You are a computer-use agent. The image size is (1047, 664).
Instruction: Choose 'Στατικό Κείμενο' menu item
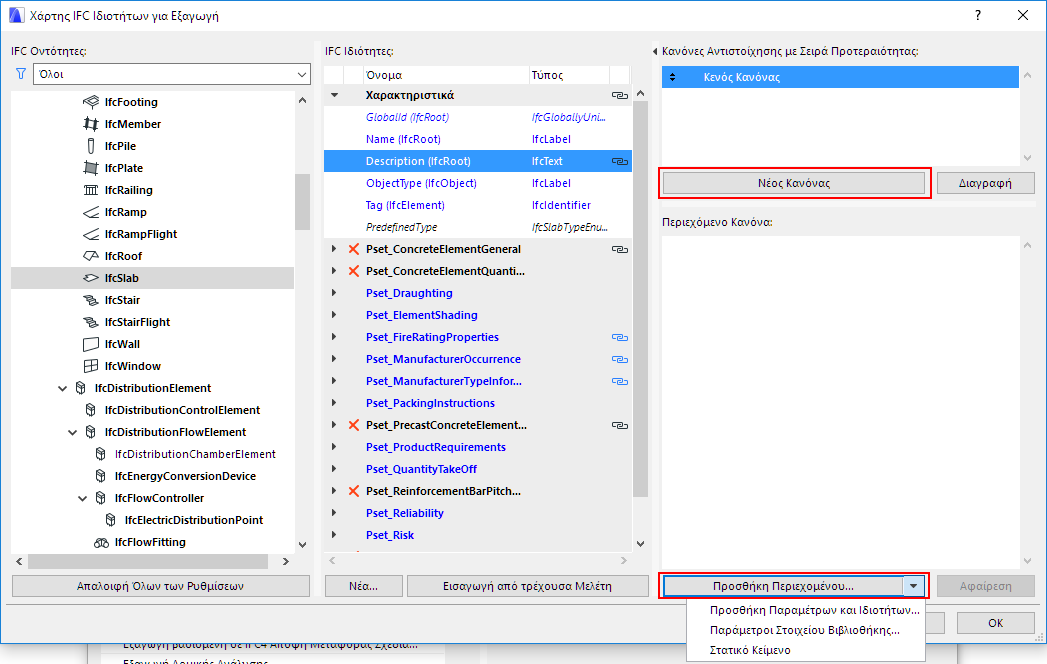(750, 650)
